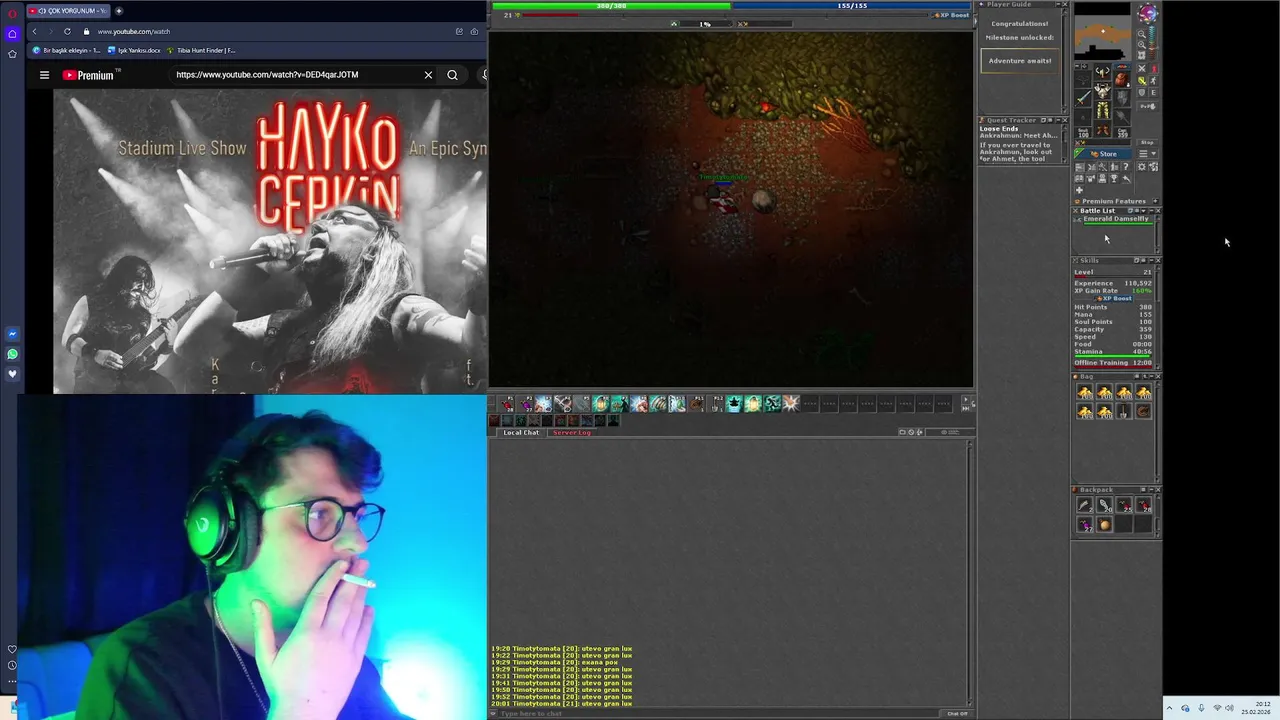Click the green health bar
The width and height of the screenshot is (1280, 720).
tap(611, 6)
